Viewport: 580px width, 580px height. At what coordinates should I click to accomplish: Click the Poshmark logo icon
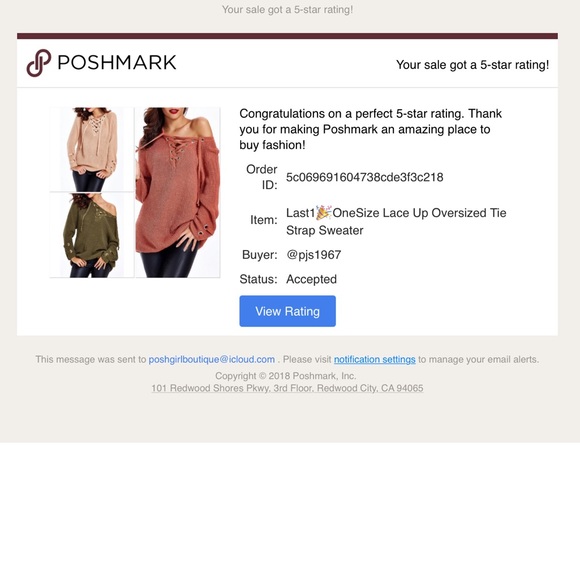38,63
